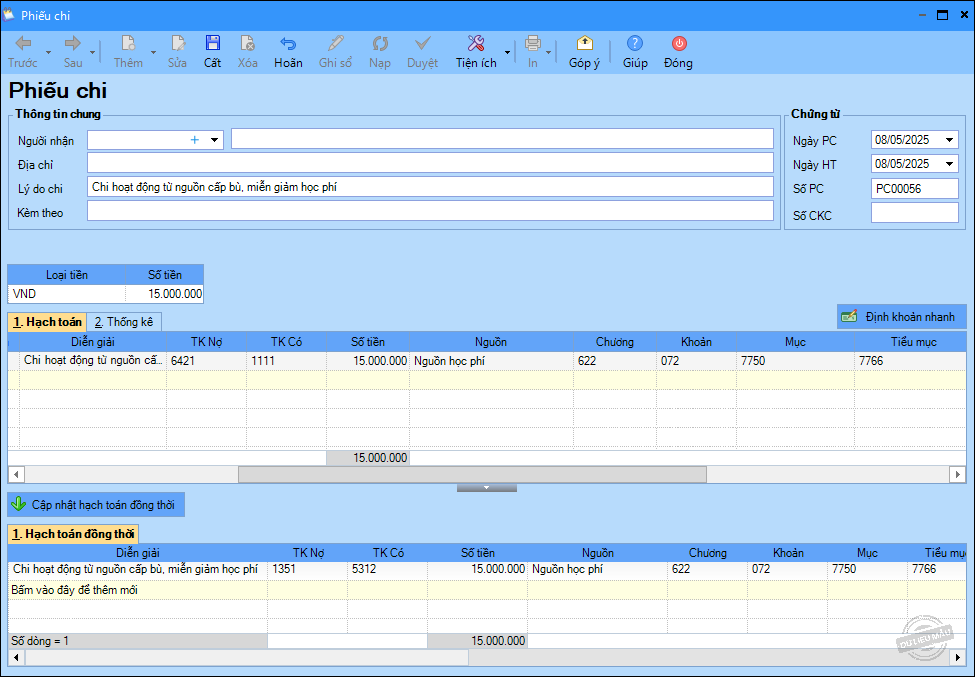
Task: Click the Tiểu mục column header in Hạch toán
Action: coord(911,342)
